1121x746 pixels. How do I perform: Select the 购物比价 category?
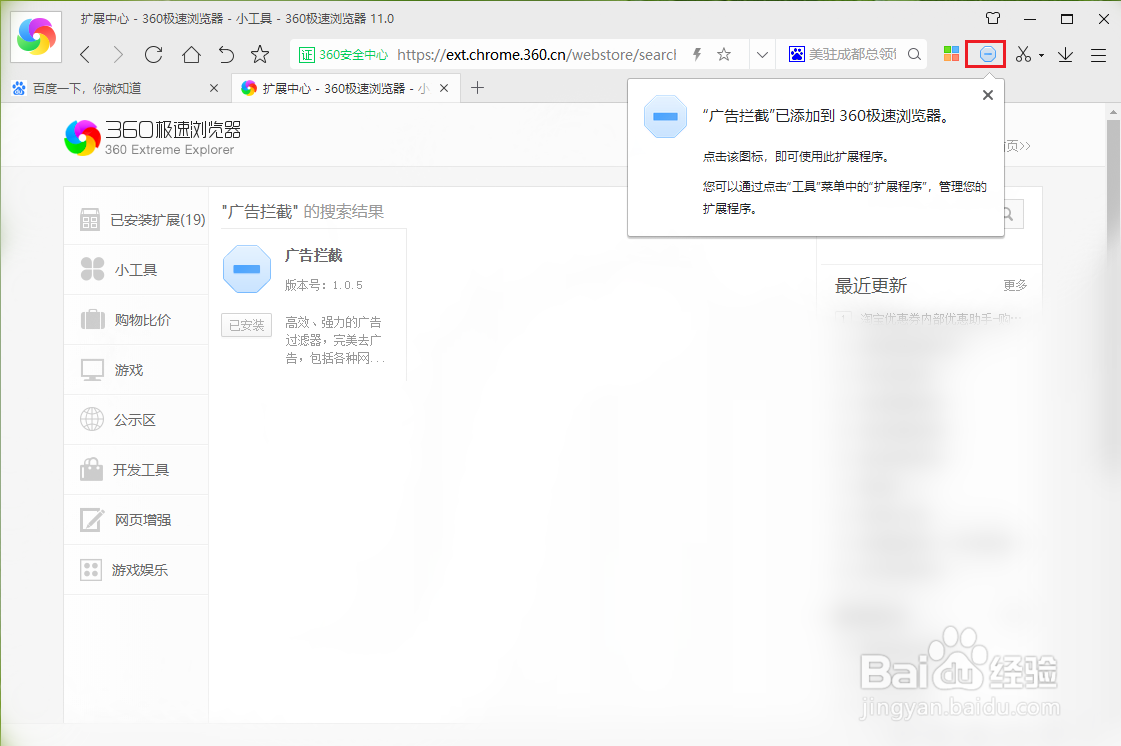click(x=136, y=320)
